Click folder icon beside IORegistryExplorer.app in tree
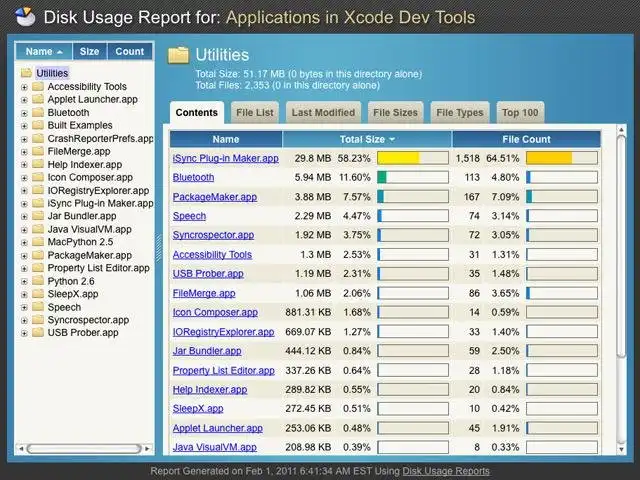The image size is (640, 480). tap(38, 190)
